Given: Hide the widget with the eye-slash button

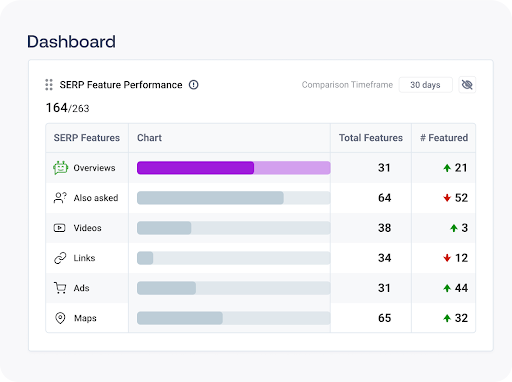Looking at the screenshot, I should pos(467,85).
